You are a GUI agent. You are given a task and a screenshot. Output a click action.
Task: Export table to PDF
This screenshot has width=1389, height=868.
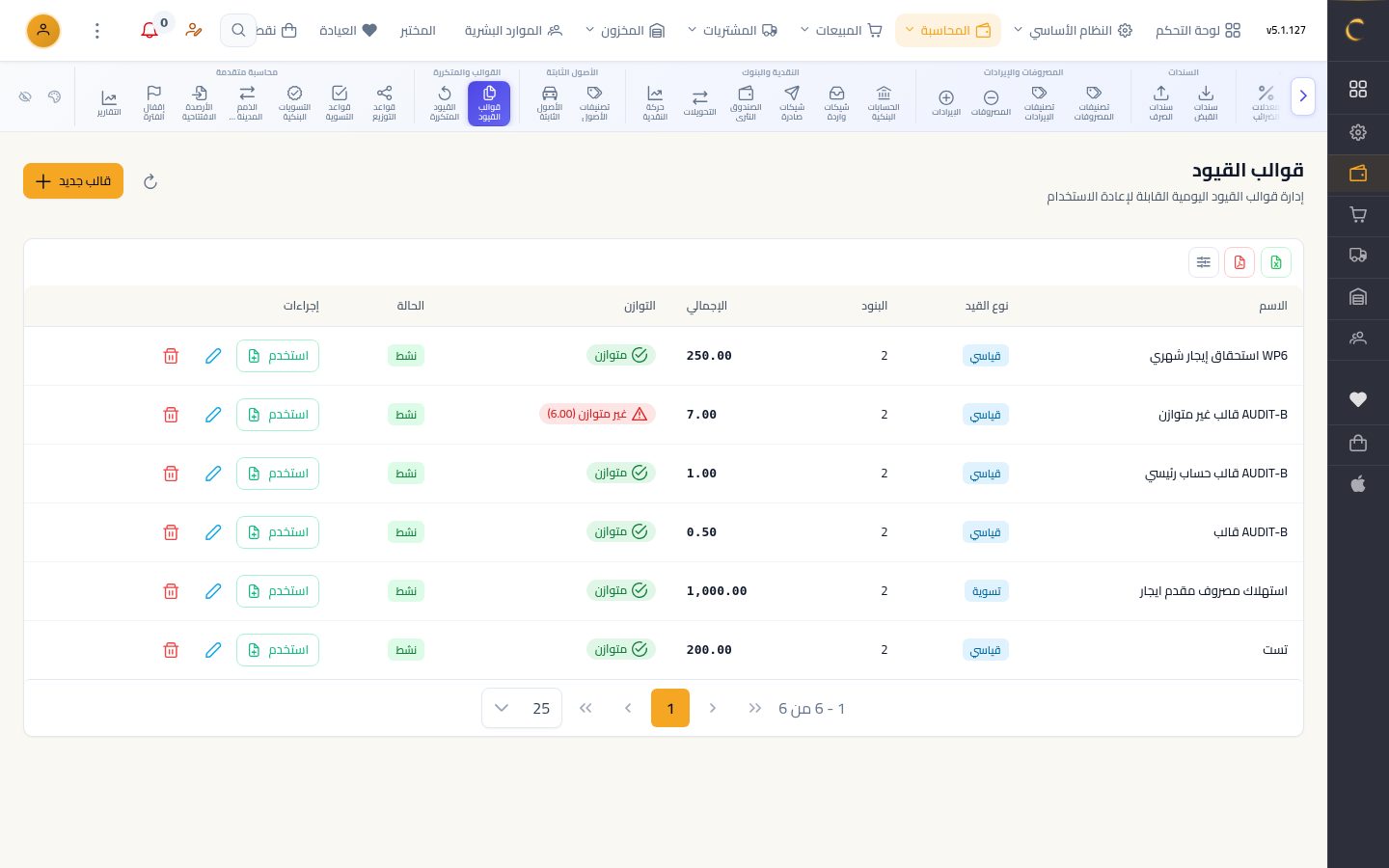coord(1239,262)
